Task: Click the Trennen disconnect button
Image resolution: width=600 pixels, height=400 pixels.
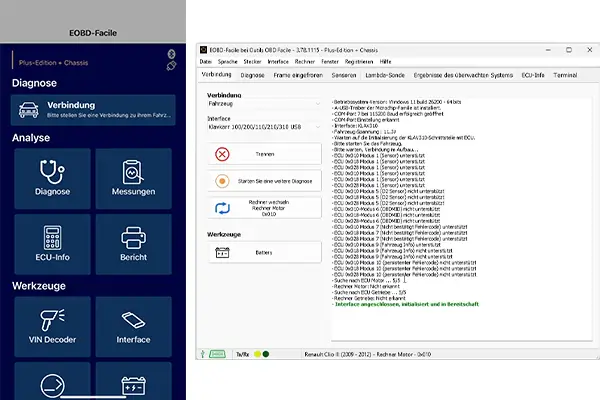Action: coord(265,154)
